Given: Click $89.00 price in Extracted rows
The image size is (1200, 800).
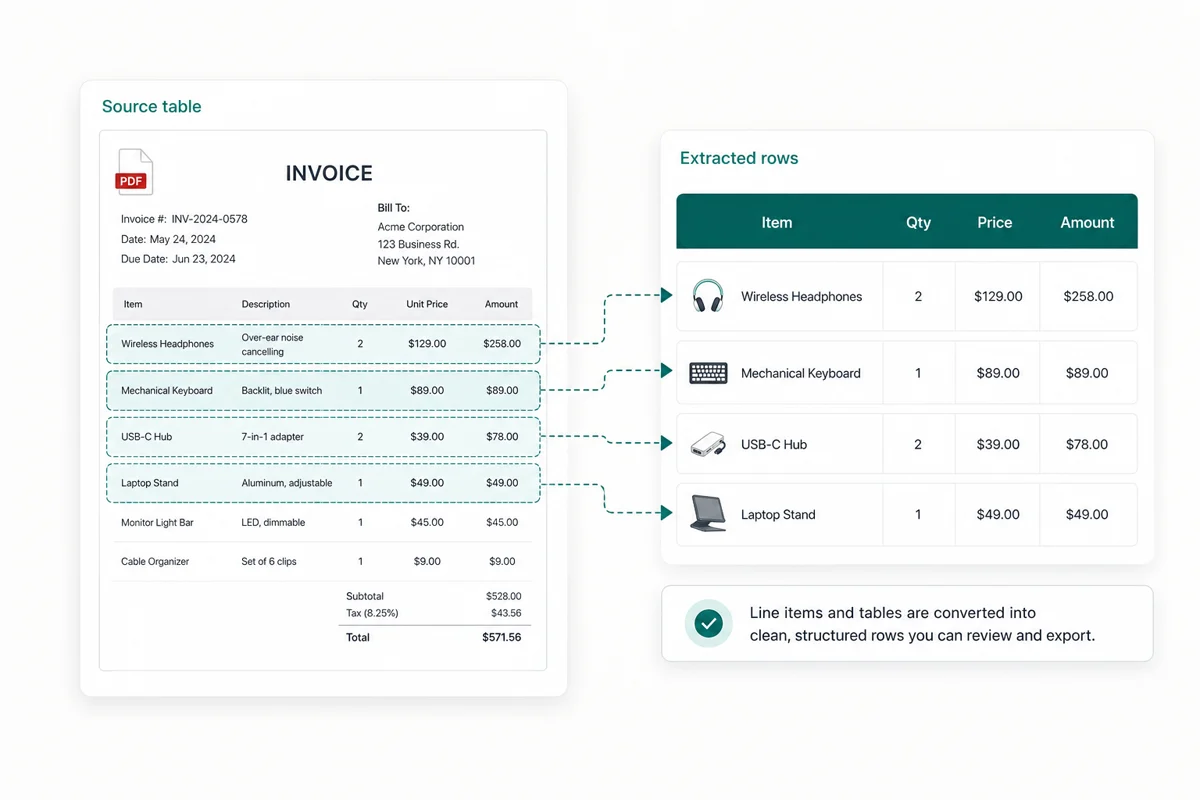Looking at the screenshot, I should pyautogui.click(x=998, y=373).
